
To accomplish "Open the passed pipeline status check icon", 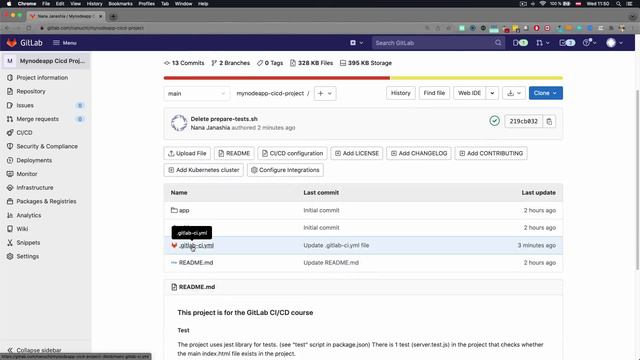I will (x=494, y=121).
